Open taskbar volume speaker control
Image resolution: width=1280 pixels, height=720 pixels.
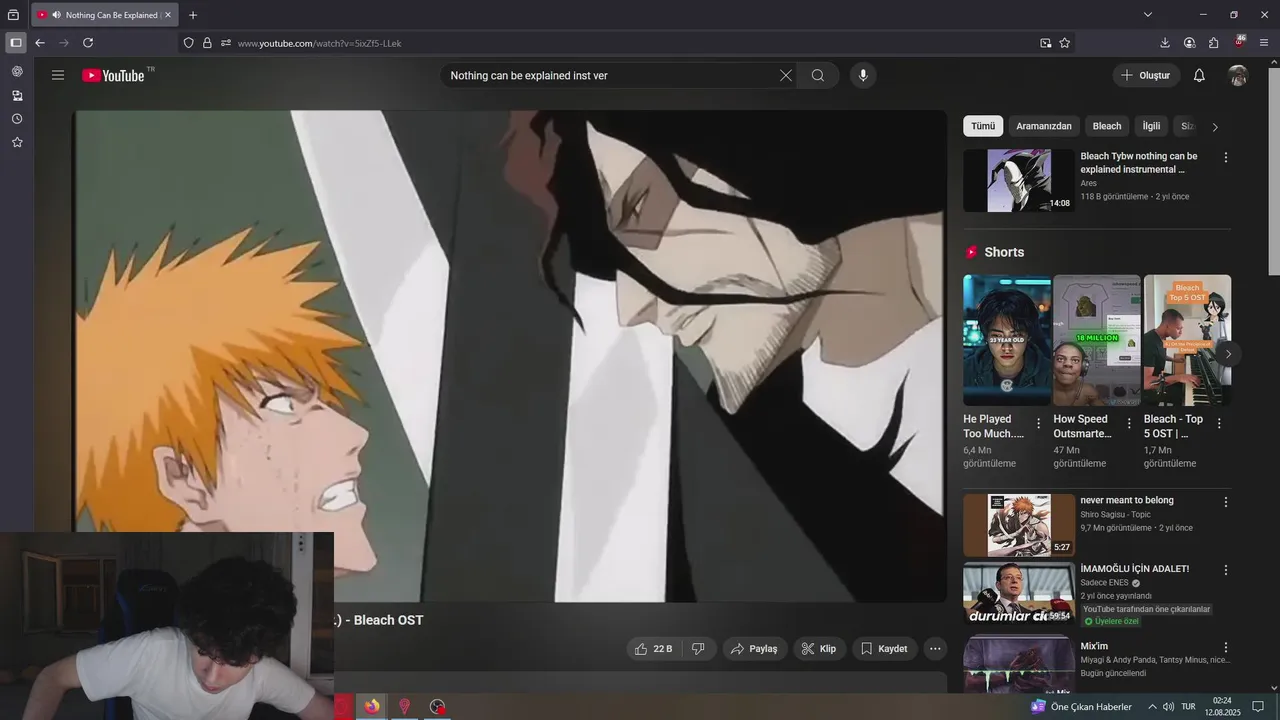(1168, 707)
